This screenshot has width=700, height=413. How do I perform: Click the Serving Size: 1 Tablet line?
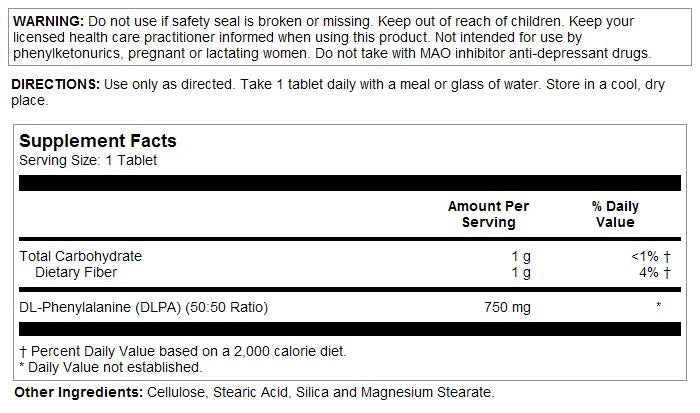click(89, 159)
